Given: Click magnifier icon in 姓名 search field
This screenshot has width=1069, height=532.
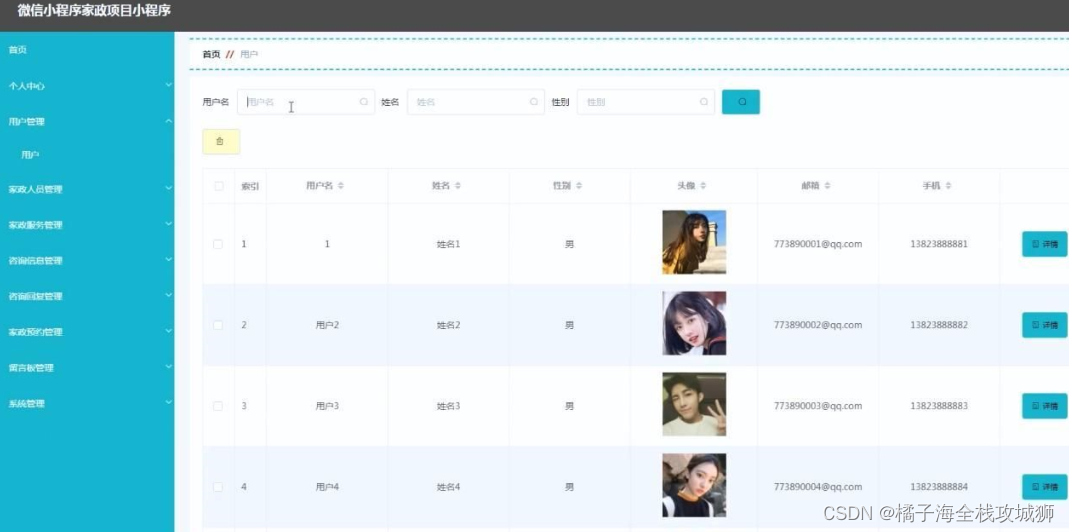Looking at the screenshot, I should click(534, 102).
